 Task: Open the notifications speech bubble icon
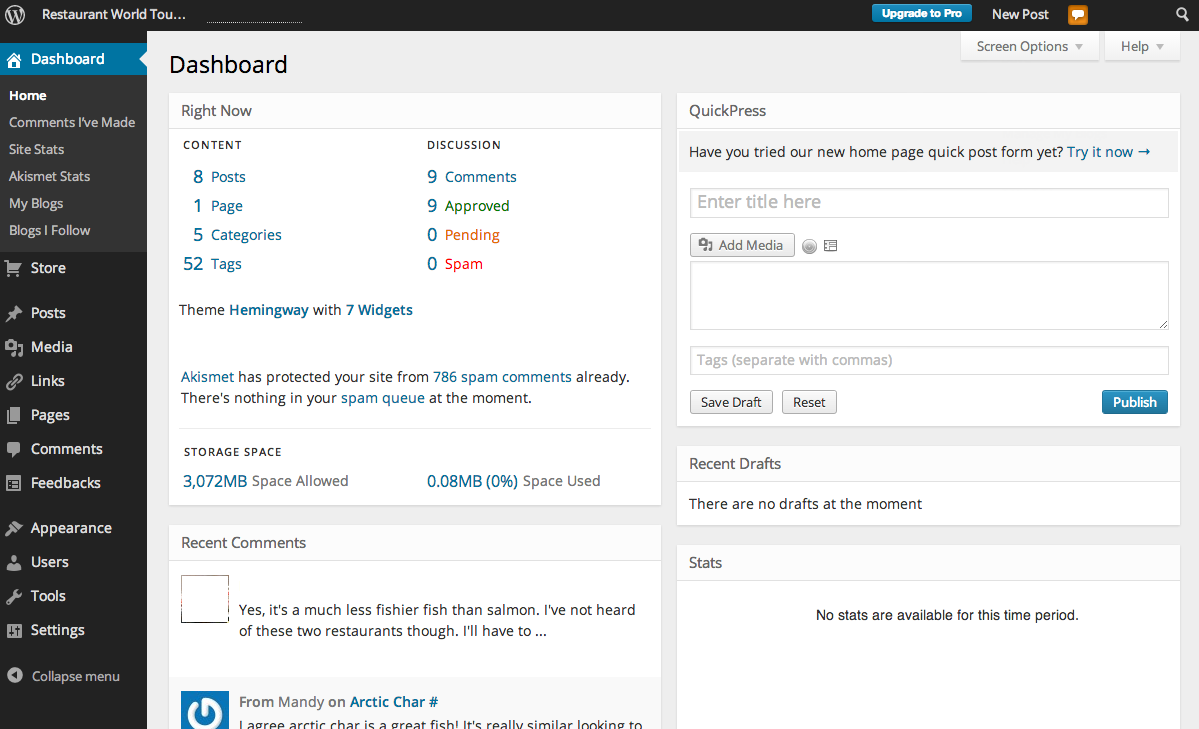click(x=1077, y=15)
